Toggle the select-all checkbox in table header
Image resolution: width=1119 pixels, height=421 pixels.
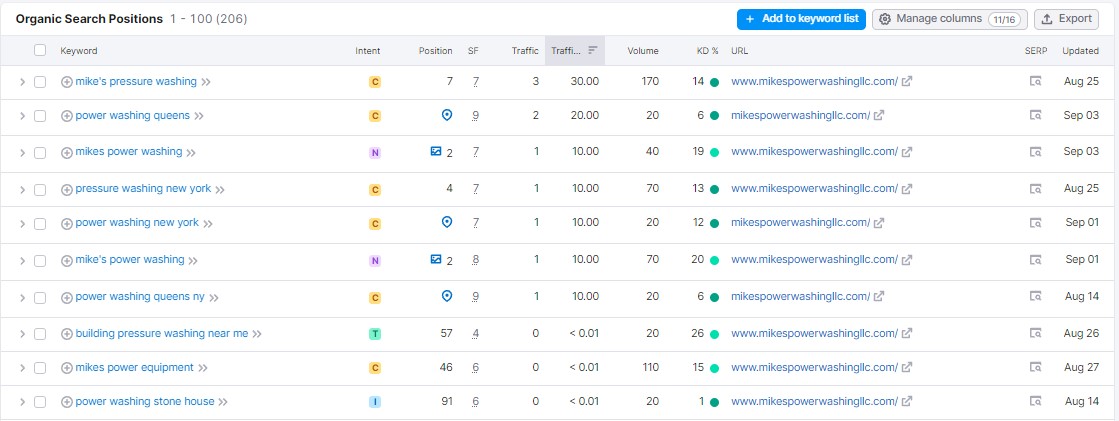(40, 50)
